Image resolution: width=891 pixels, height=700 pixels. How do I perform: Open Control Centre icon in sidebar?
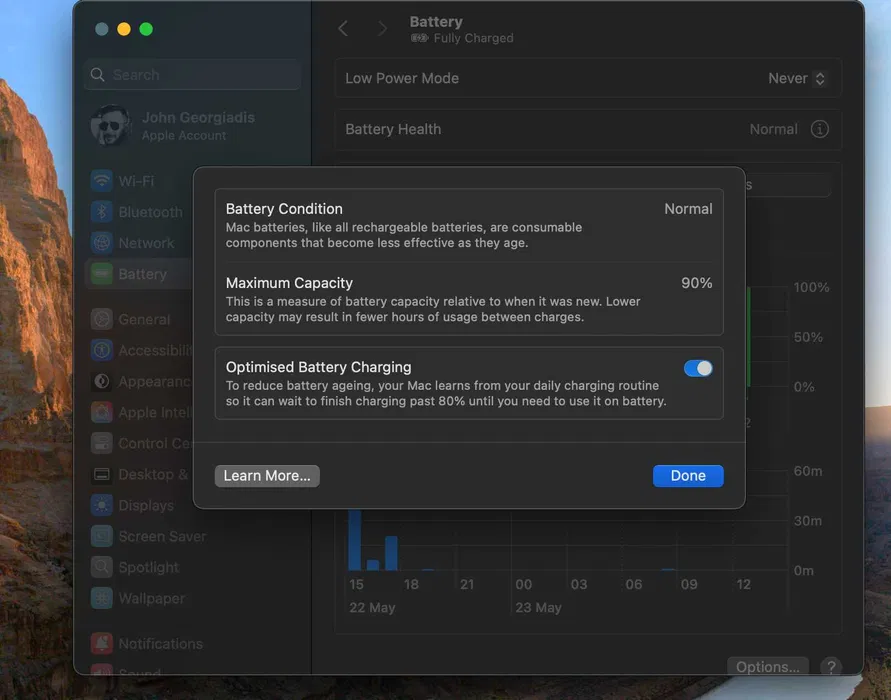point(102,443)
